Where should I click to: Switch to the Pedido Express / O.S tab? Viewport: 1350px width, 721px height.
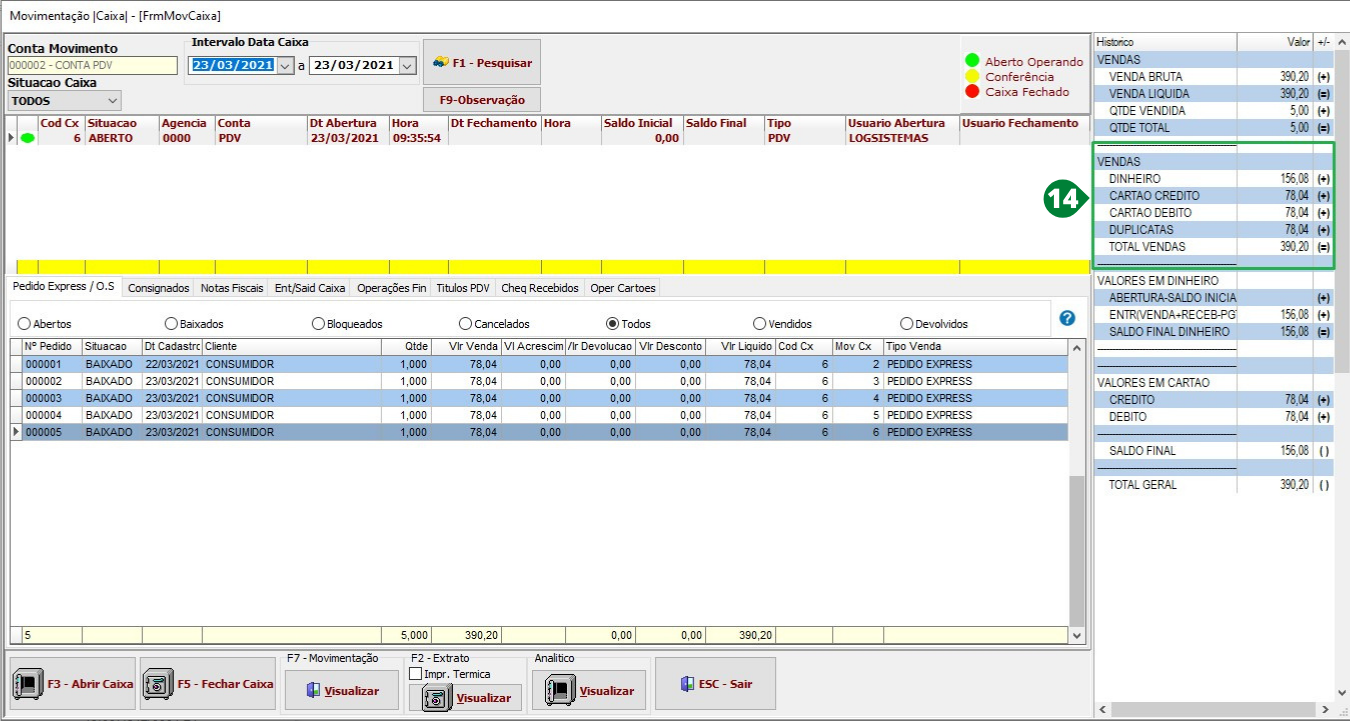64,287
